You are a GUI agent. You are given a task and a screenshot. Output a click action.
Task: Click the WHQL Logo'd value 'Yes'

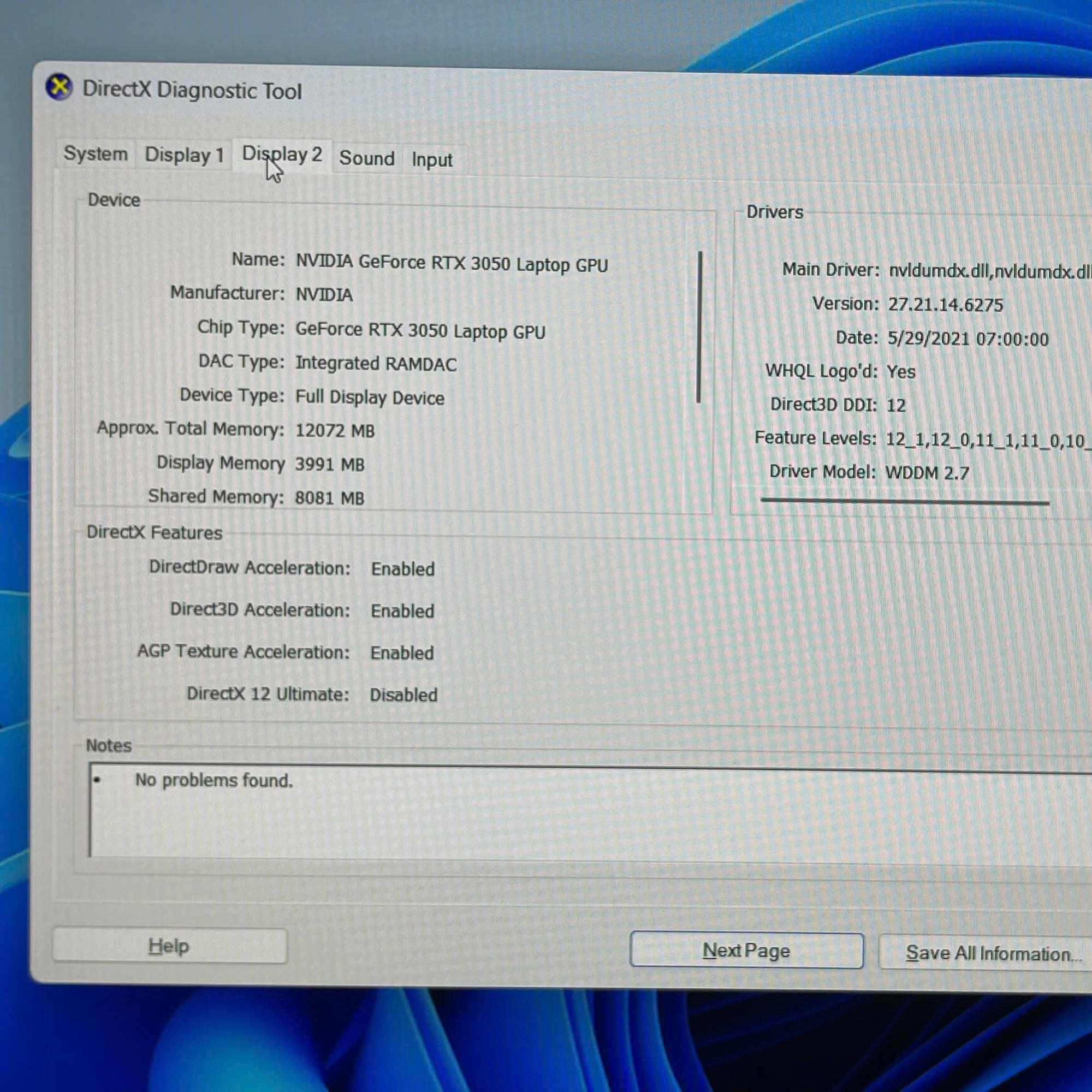click(900, 371)
